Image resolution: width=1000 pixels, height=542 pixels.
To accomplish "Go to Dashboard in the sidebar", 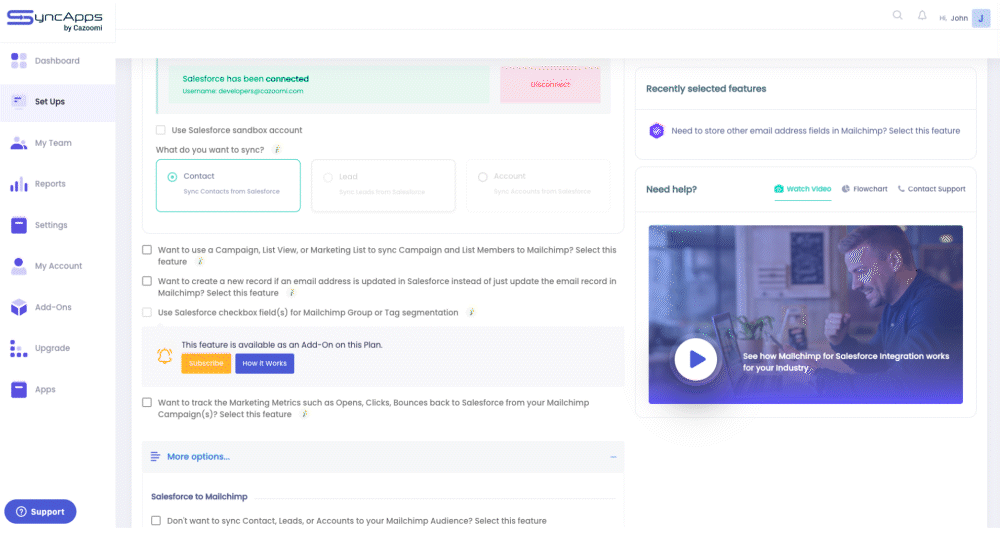I will [x=57, y=61].
